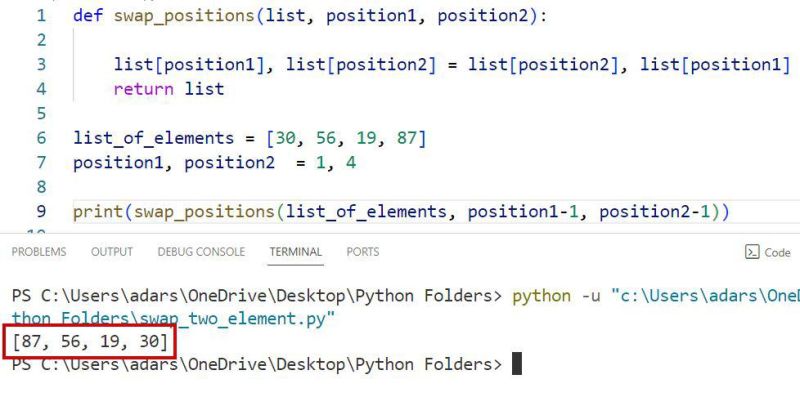
Task: Click line number 8 in the gutter
Action: pos(41,187)
